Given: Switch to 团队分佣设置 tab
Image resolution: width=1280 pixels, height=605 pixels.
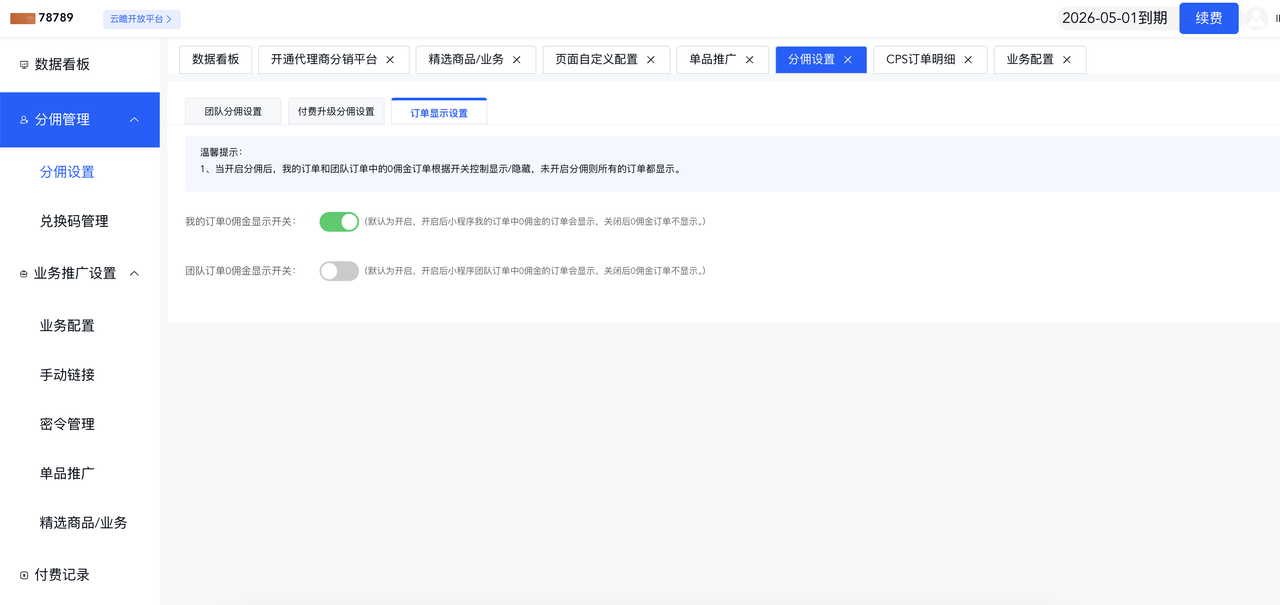Looking at the screenshot, I should (x=233, y=112).
